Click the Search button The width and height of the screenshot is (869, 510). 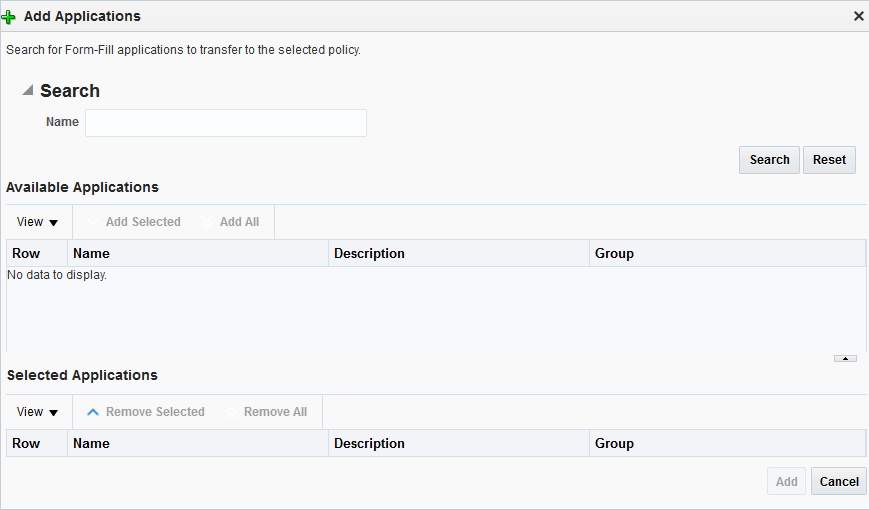coord(769,160)
